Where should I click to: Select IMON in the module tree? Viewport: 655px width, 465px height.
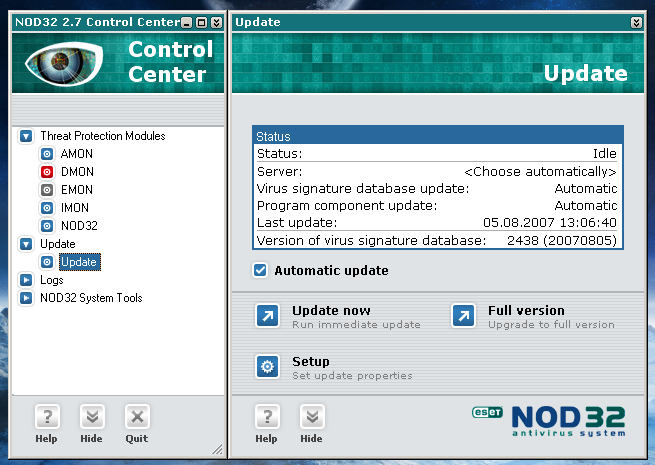pyautogui.click(x=75, y=208)
